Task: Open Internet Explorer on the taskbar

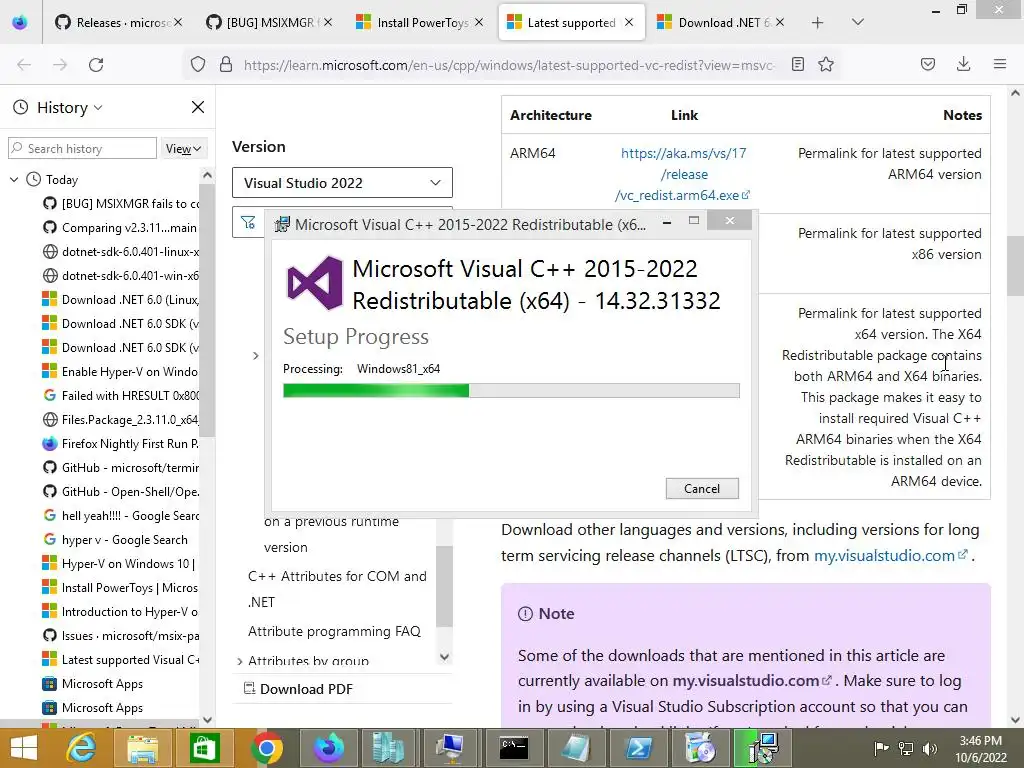Action: tap(81, 748)
